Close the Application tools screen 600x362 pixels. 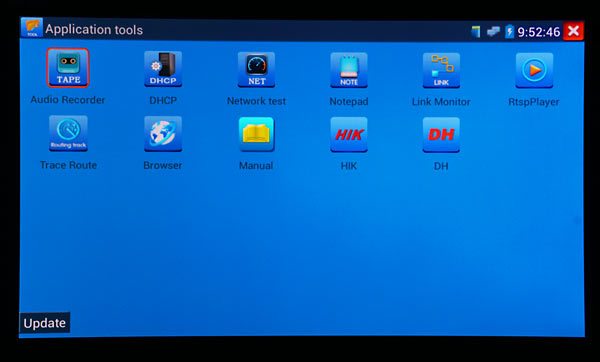pyautogui.click(x=573, y=31)
